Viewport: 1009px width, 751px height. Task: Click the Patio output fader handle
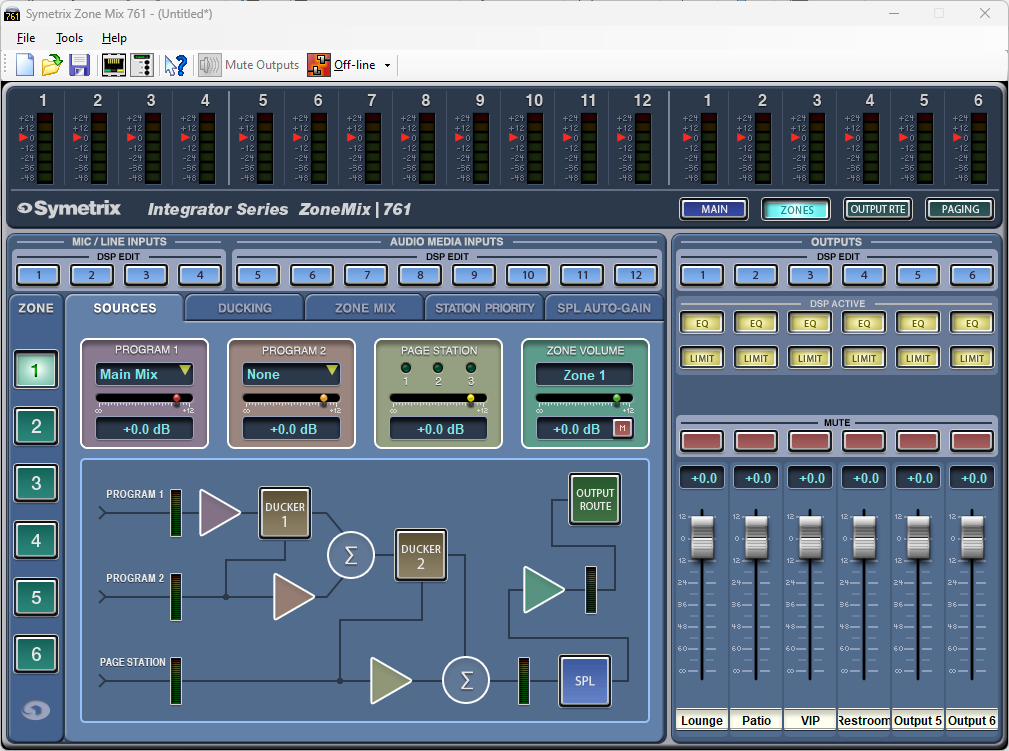point(756,536)
